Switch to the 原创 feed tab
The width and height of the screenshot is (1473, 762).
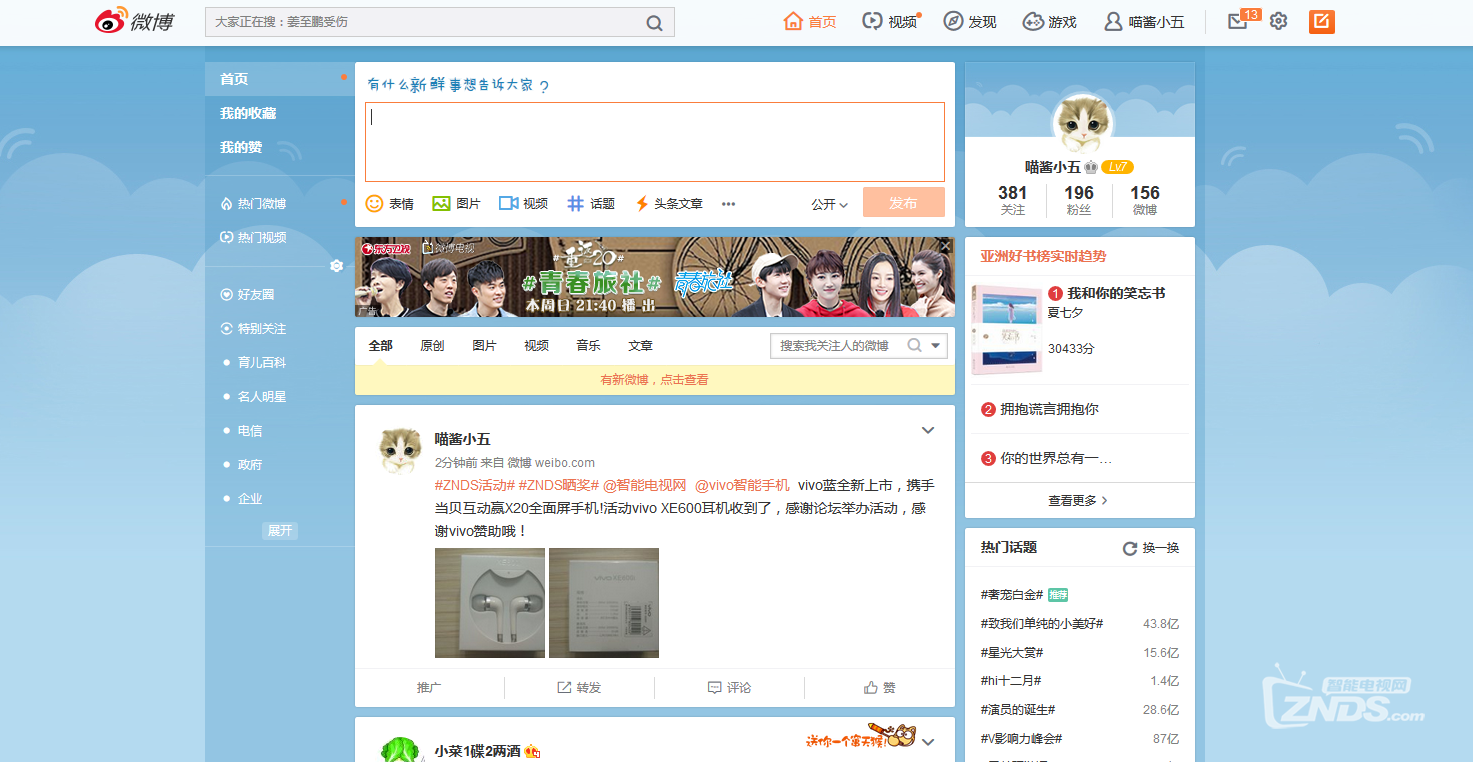click(x=432, y=346)
